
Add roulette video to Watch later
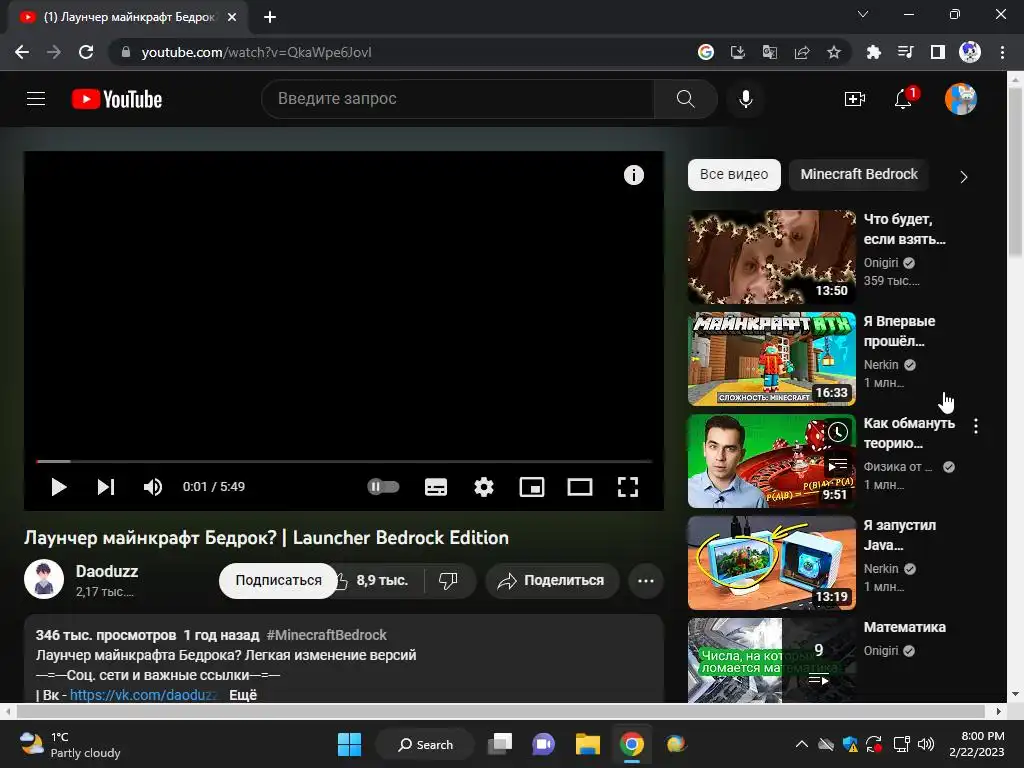838,432
